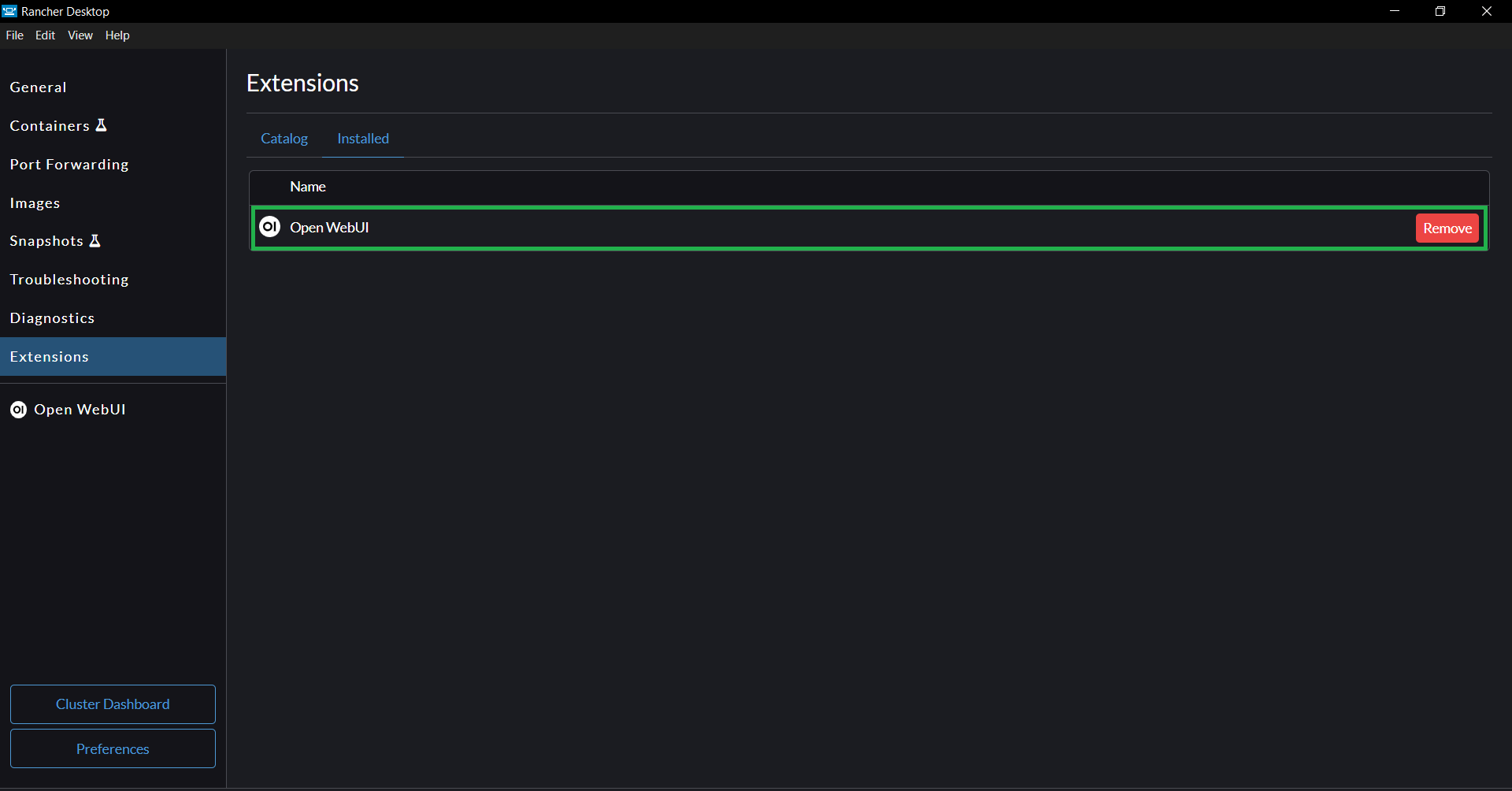
Task: Click the Open WebUI name in the table
Action: pyautogui.click(x=329, y=228)
